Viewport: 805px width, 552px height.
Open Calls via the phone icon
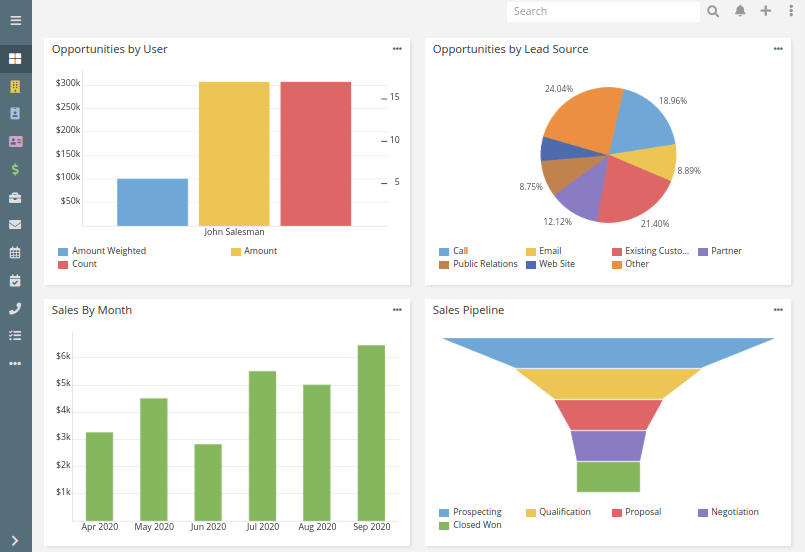click(15, 308)
